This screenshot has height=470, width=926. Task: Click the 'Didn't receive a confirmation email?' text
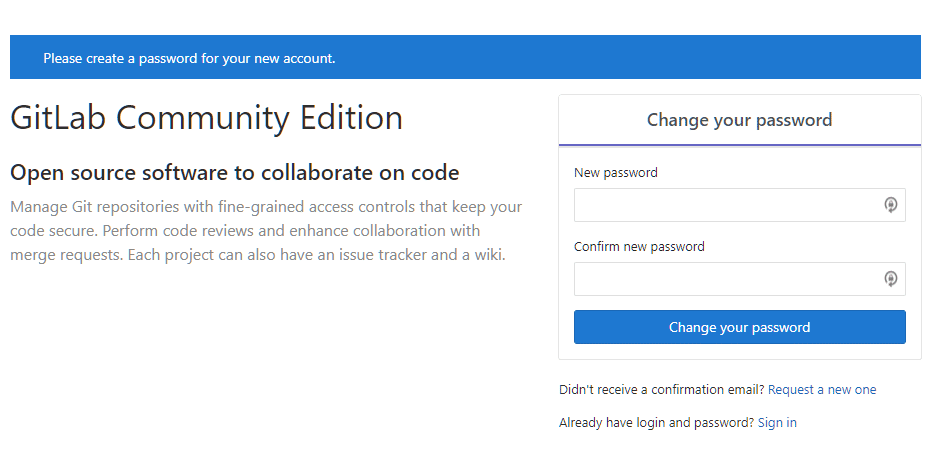(x=661, y=390)
